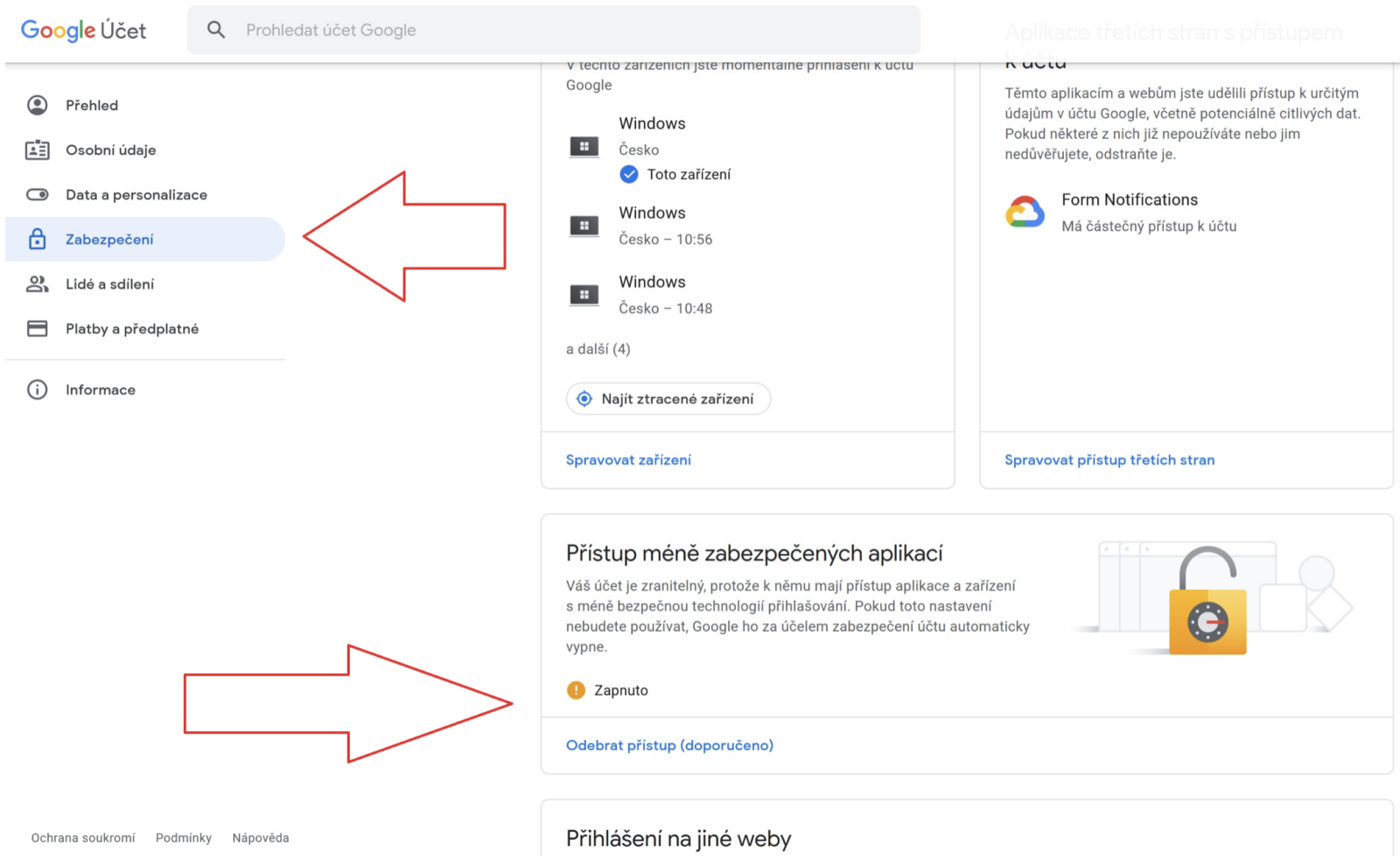The width and height of the screenshot is (1400, 865).
Task: Click the search magnifier icon
Action: [x=216, y=30]
